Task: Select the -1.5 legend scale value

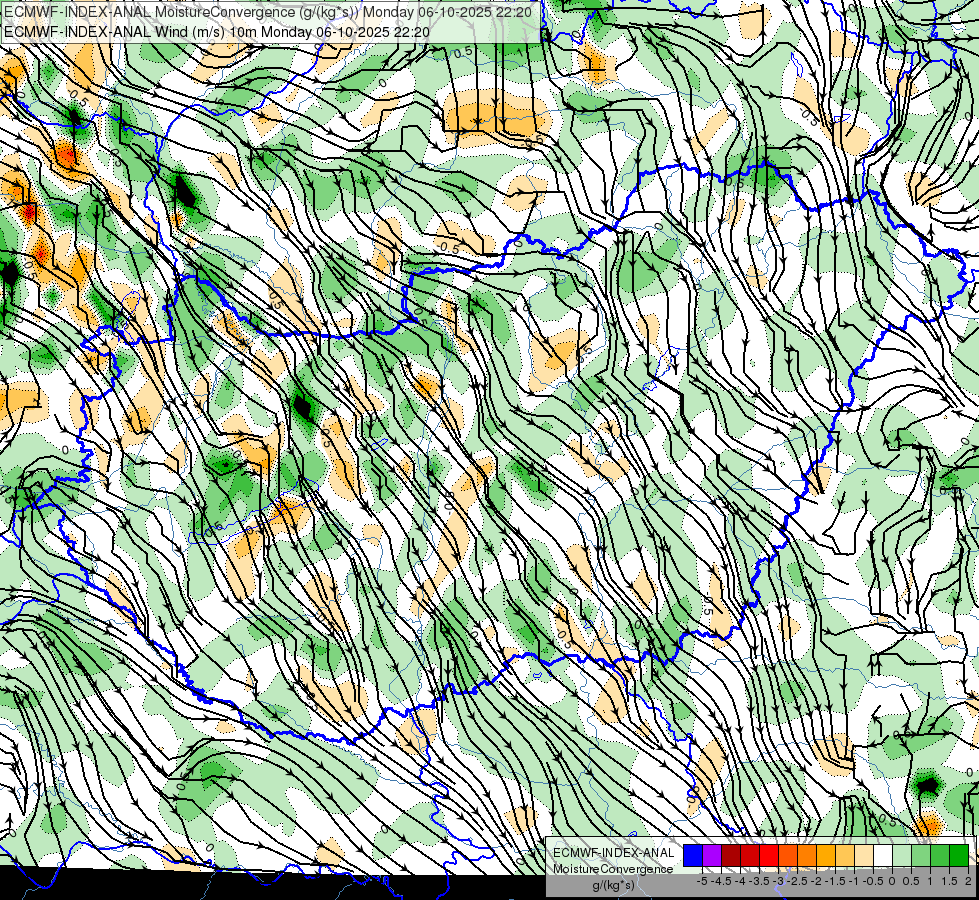Action: pyautogui.click(x=835, y=881)
